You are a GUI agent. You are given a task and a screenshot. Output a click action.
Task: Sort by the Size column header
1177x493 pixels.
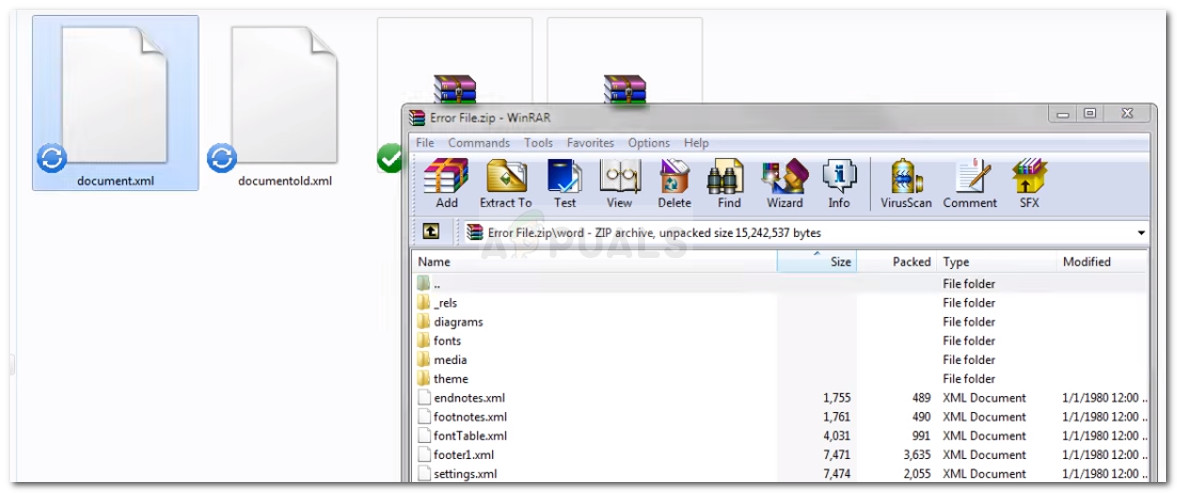(817, 262)
